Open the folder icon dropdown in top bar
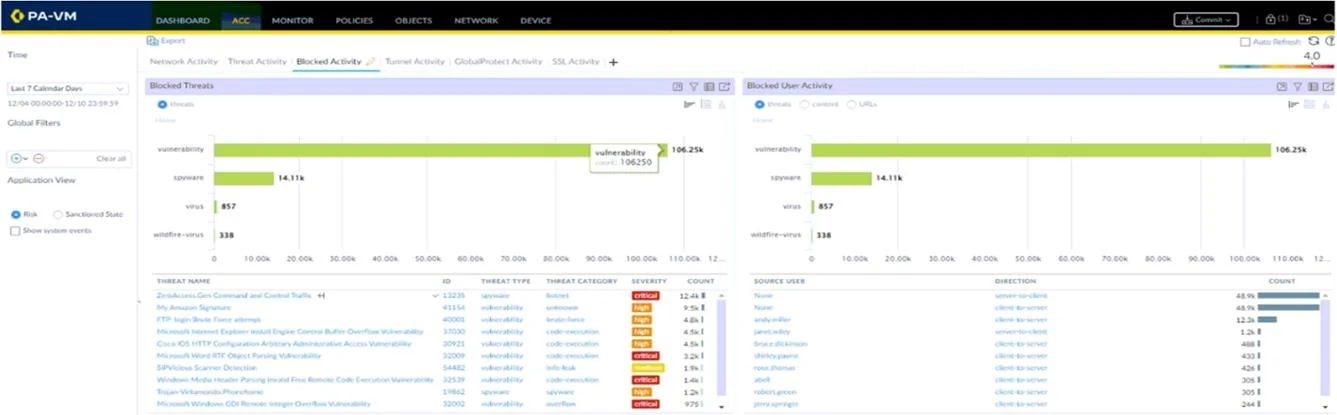Screen dimensions: 1337x415 1307,19
